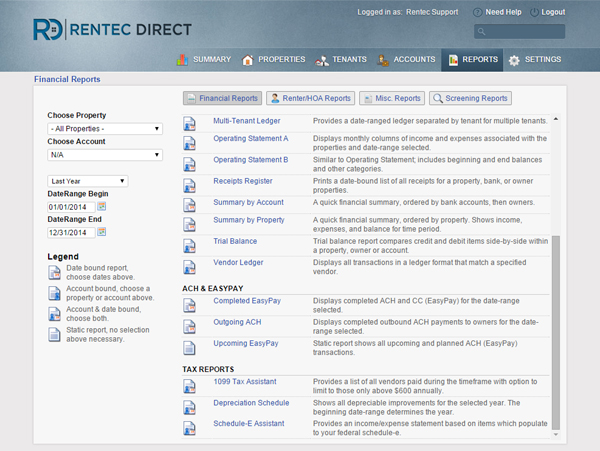Open the Choose Account dropdown
Screen dimensions: 600x451
(x=104, y=155)
